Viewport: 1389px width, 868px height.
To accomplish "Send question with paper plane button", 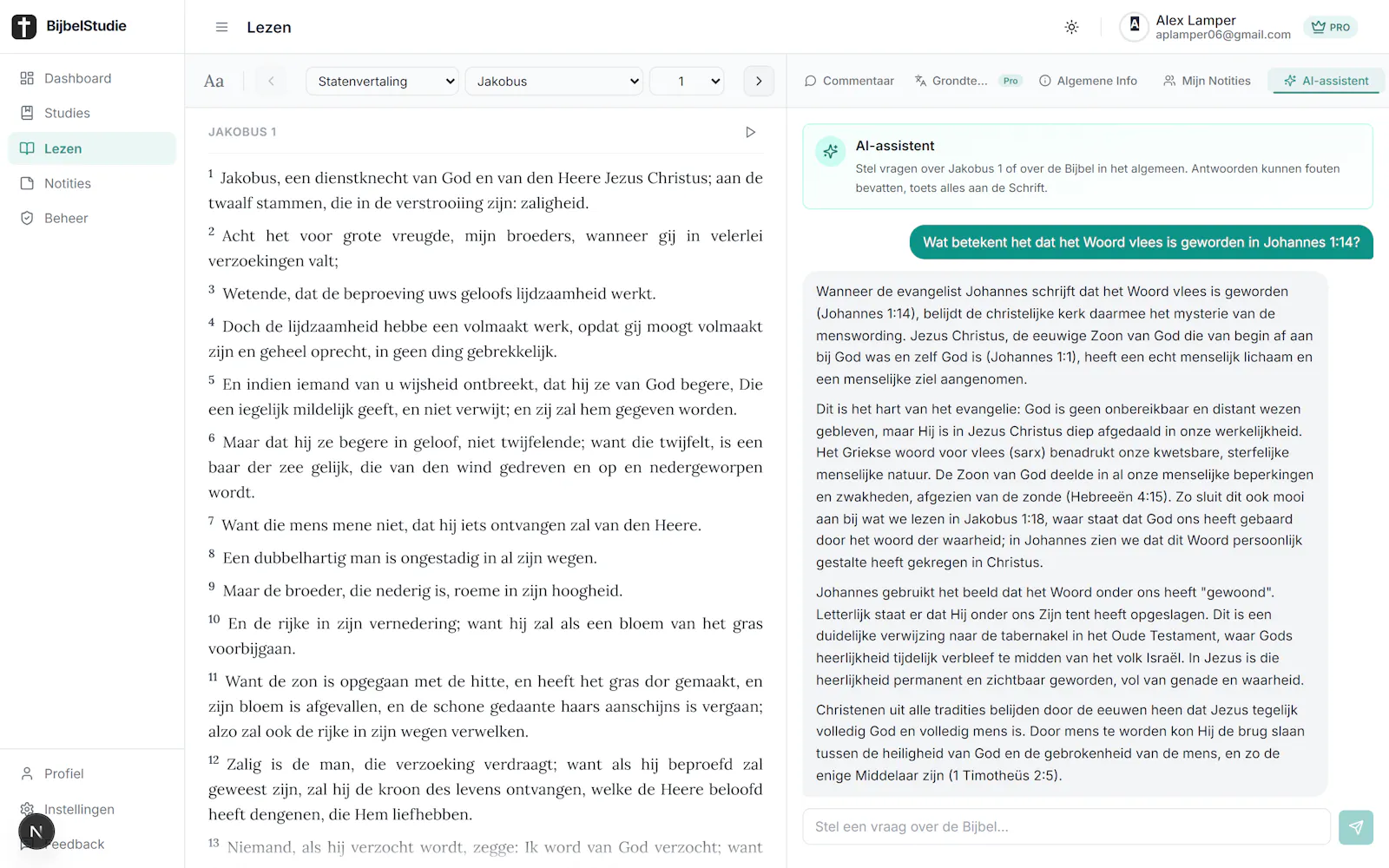I will [1356, 827].
